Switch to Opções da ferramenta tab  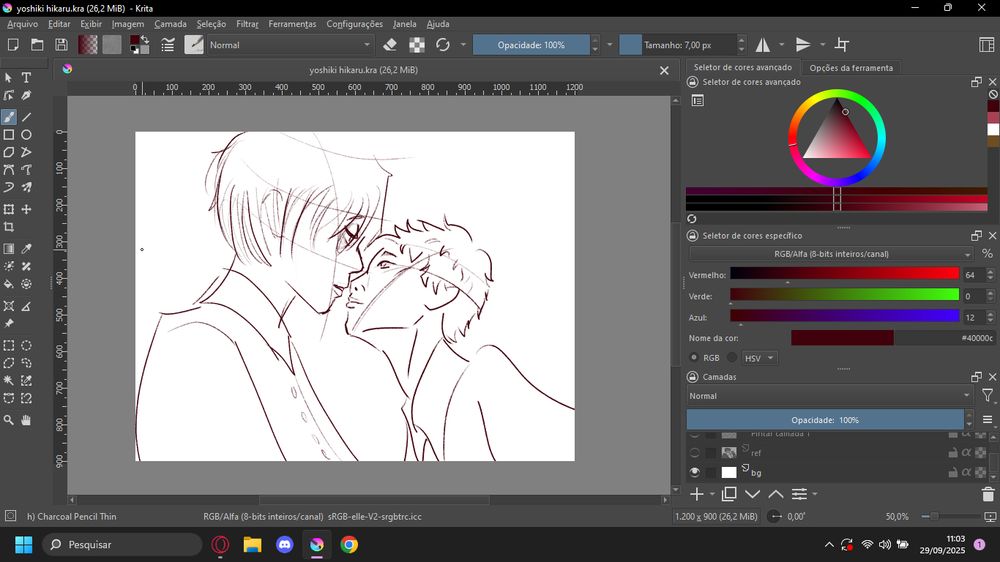pyautogui.click(x=850, y=68)
